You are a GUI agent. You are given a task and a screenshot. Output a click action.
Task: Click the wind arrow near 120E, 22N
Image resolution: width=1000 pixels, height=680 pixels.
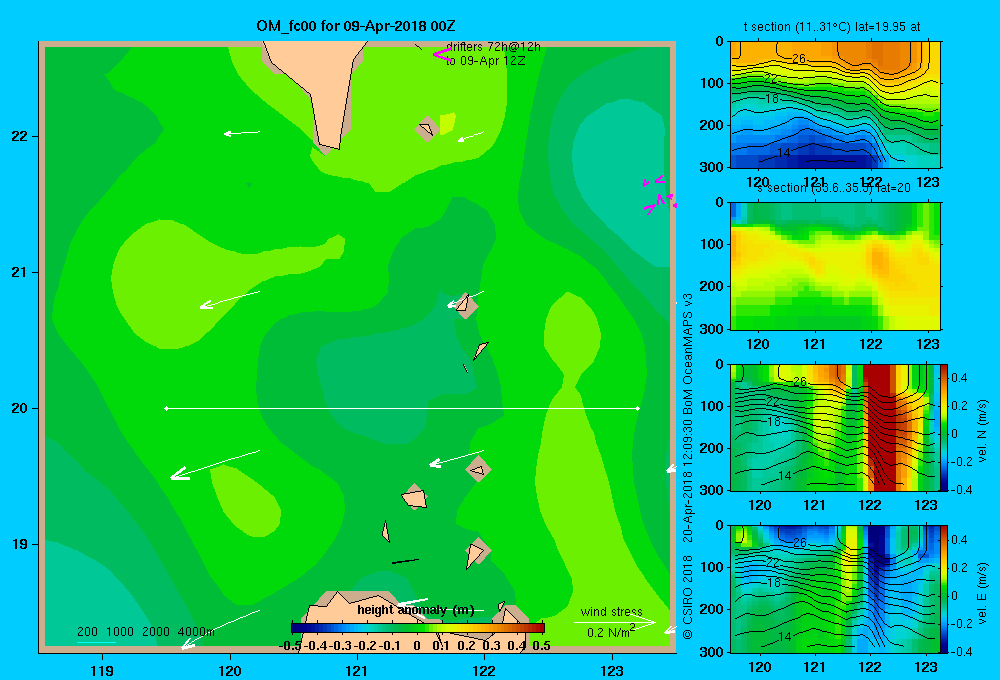click(242, 133)
